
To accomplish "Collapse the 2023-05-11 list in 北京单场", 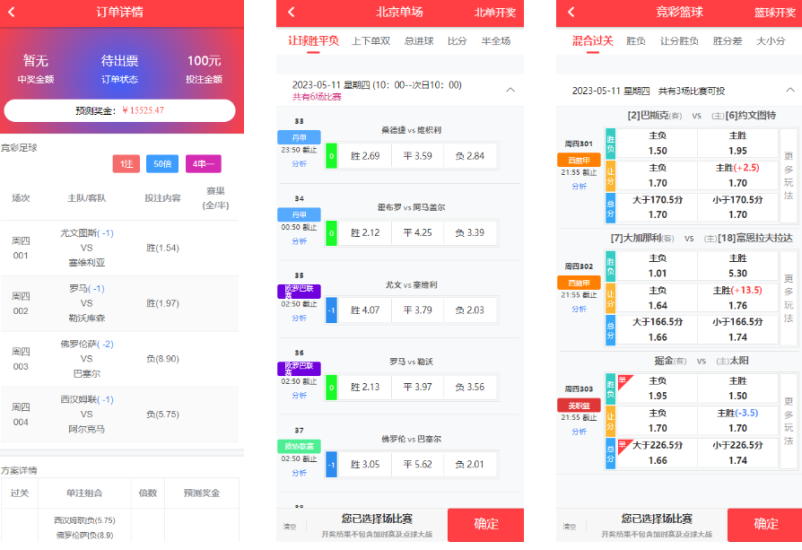I will (x=510, y=90).
